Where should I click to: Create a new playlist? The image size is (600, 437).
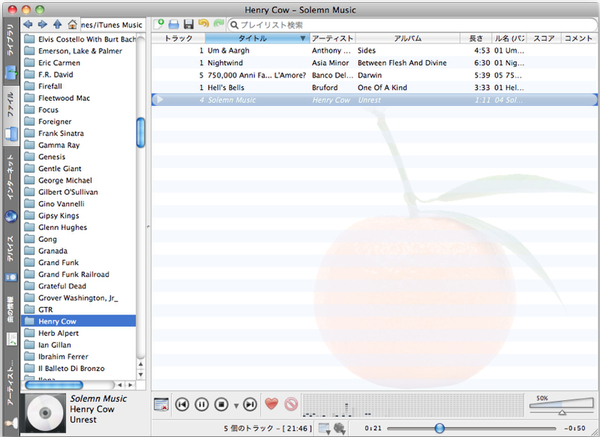[x=159, y=24]
